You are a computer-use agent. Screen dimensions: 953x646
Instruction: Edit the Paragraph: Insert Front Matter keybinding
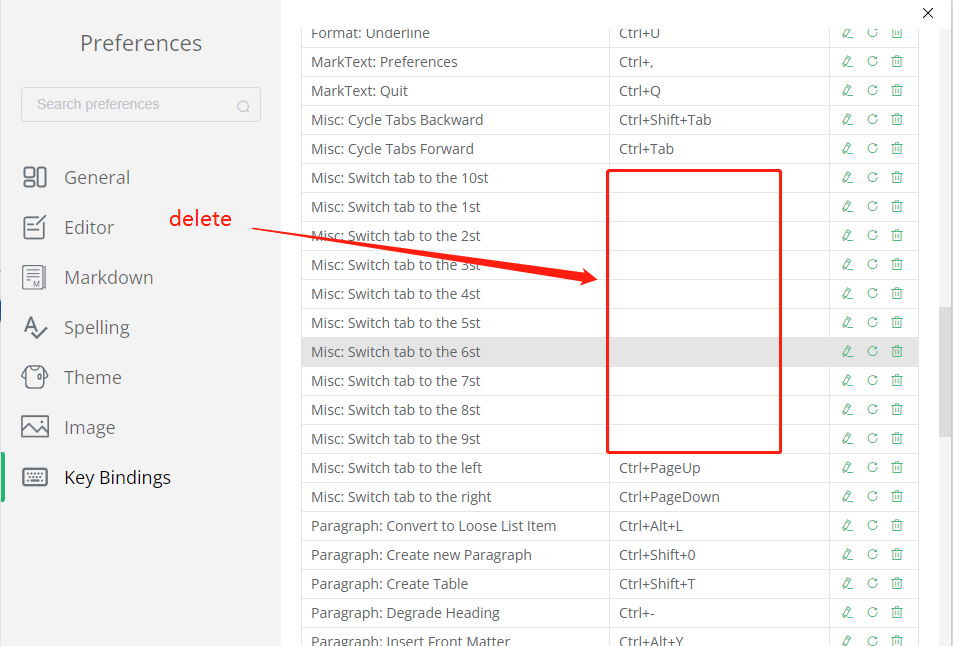pyautogui.click(x=847, y=640)
